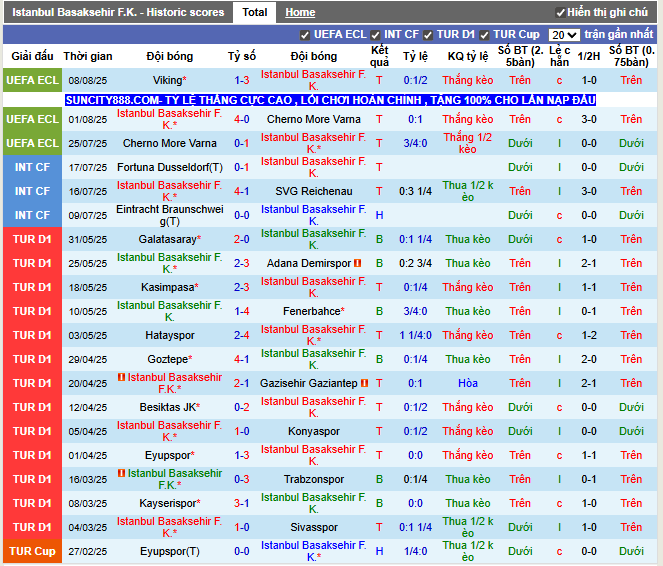Click the 0-3 score against Trabzonspor
This screenshot has width=663, height=566.
242,479
